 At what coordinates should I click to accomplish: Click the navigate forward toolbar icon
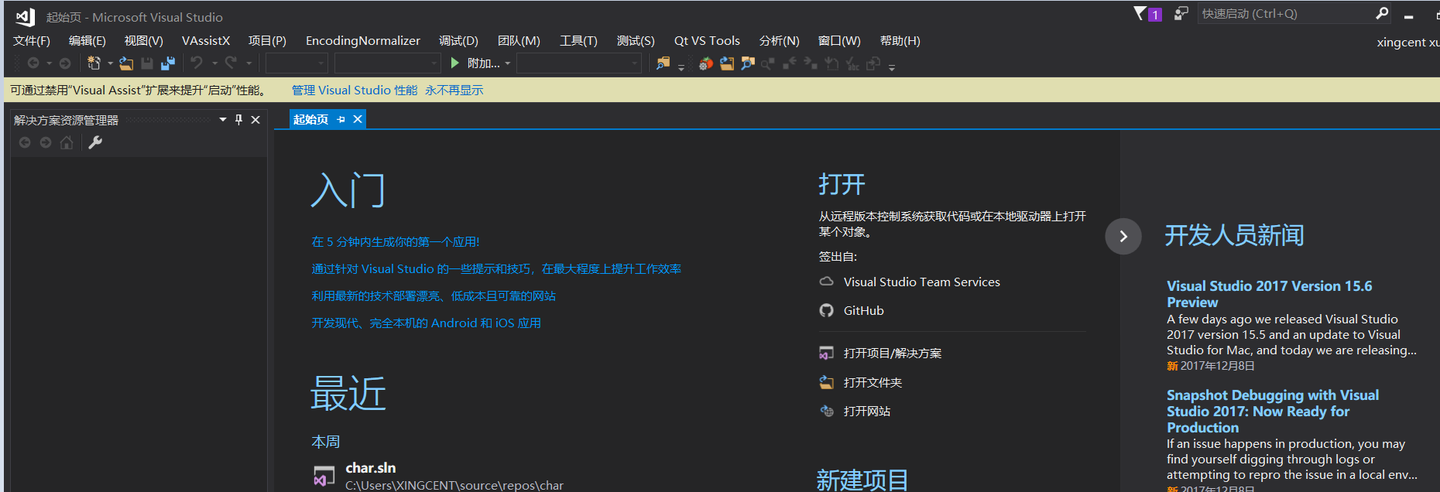[x=65, y=63]
